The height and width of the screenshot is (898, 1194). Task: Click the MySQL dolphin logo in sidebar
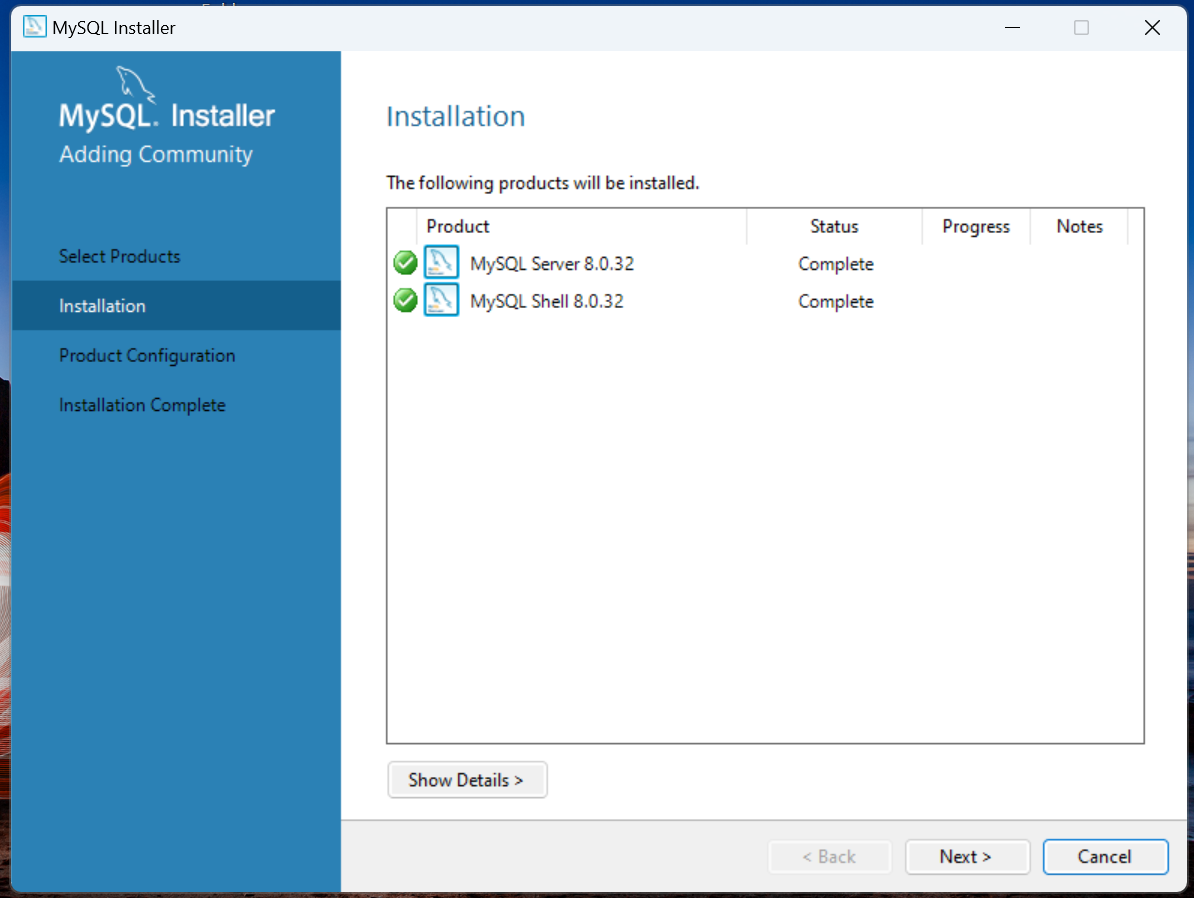tap(135, 84)
